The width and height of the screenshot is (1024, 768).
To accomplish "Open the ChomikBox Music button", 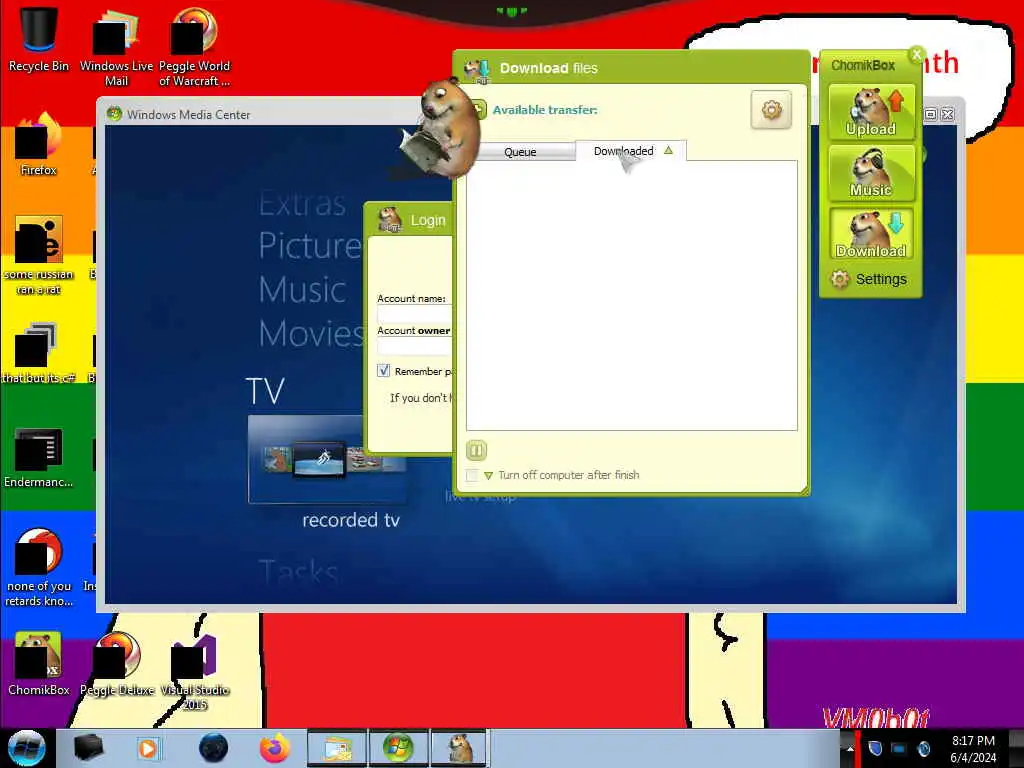I will pos(871,172).
